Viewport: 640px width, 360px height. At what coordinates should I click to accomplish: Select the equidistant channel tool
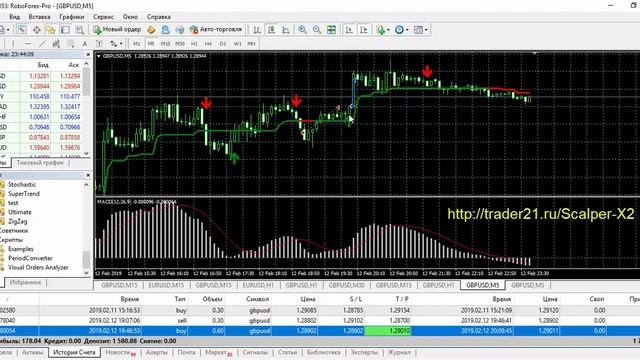(x=56, y=43)
